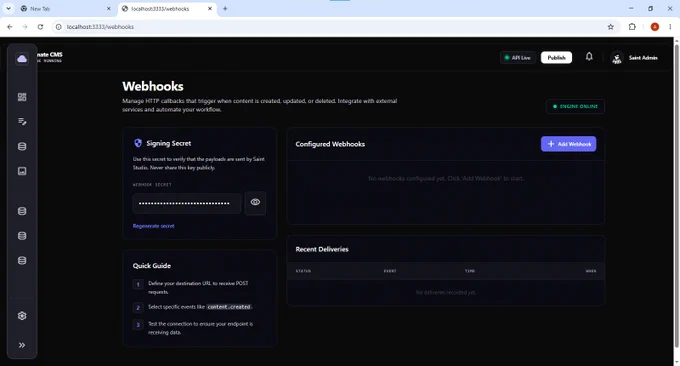Switch to the New Tab browser tab
The height and width of the screenshot is (366, 680).
[65, 9]
